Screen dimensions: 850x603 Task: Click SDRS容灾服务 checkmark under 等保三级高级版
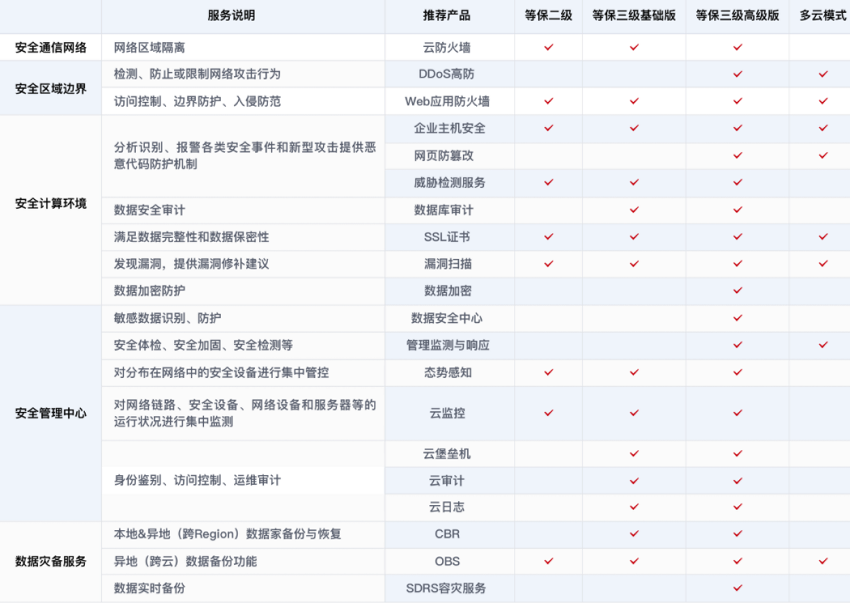coord(737,588)
